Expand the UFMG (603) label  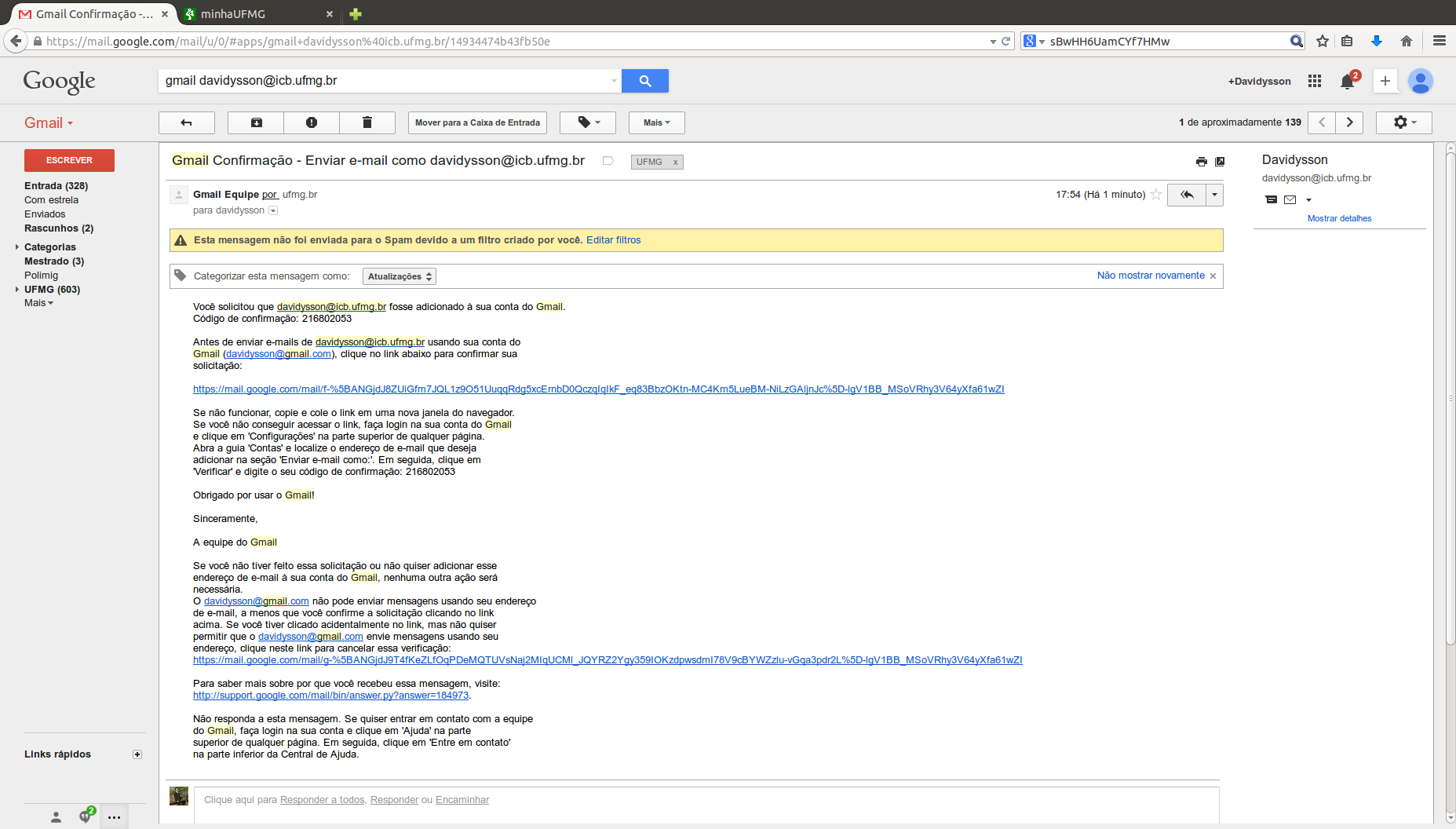pos(17,290)
